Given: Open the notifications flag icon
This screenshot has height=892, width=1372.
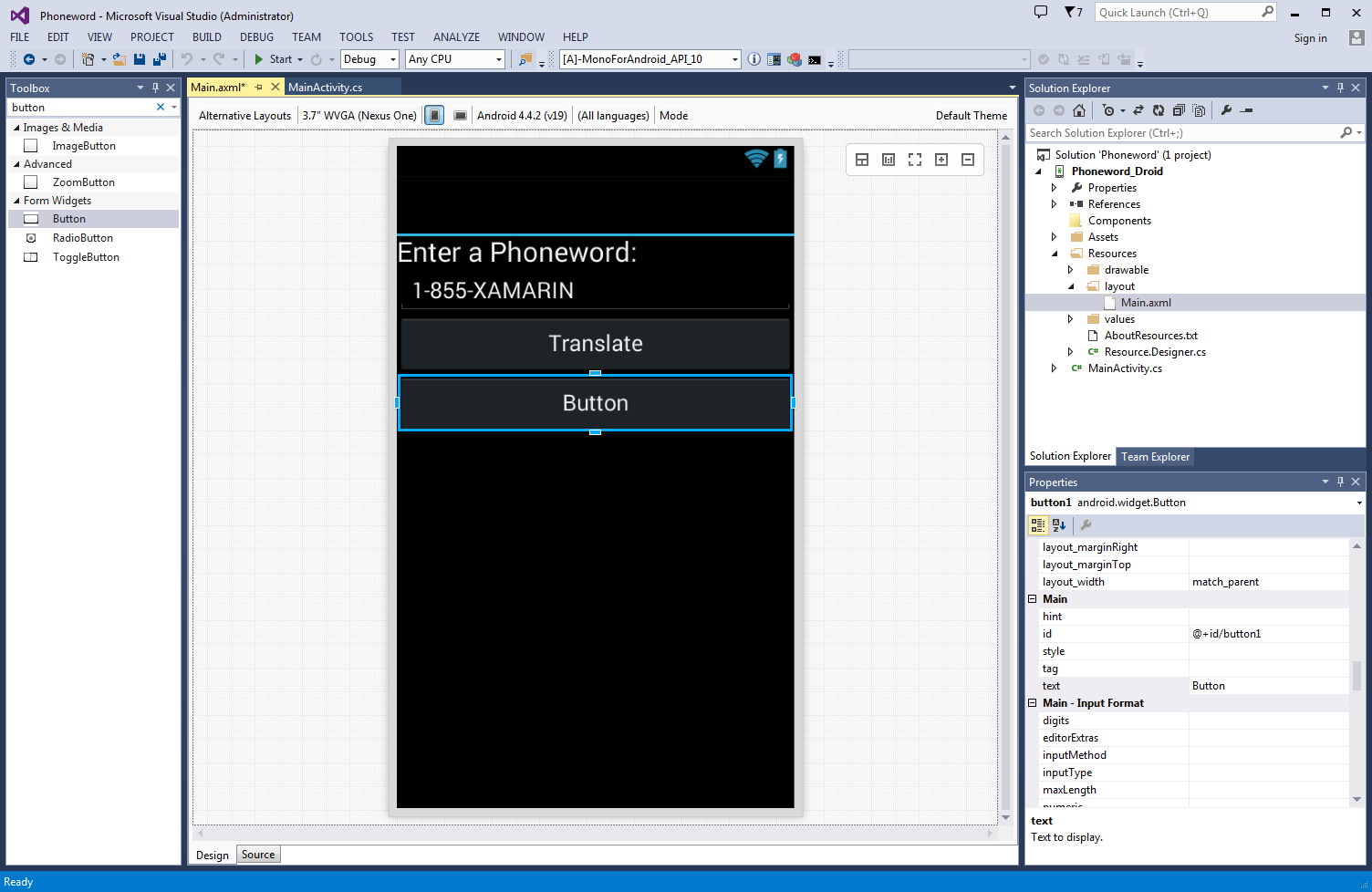Looking at the screenshot, I should pos(1074,13).
